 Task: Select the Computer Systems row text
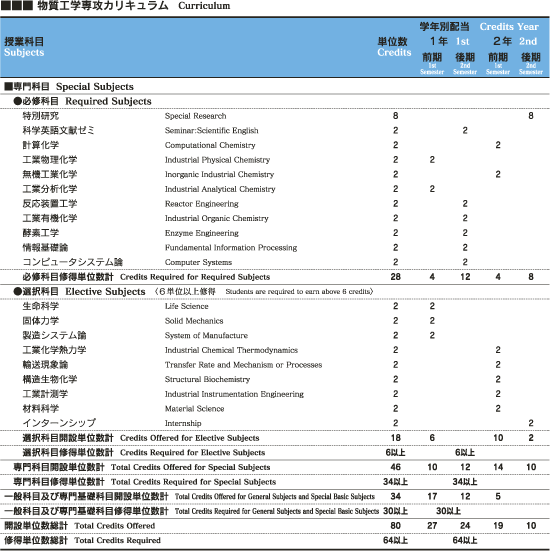coord(198,262)
